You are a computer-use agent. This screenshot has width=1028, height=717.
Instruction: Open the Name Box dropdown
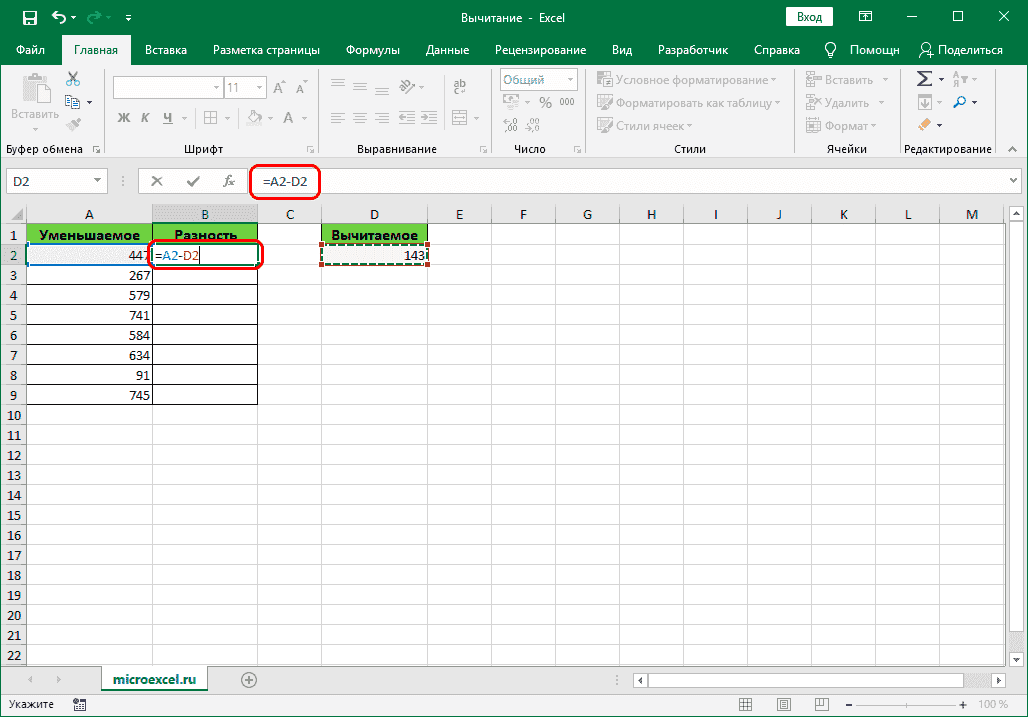[x=98, y=181]
